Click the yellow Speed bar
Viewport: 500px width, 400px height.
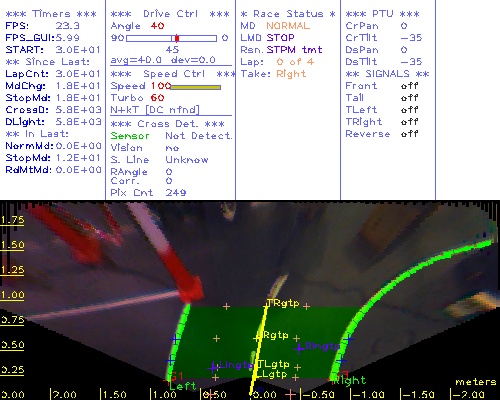196,87
